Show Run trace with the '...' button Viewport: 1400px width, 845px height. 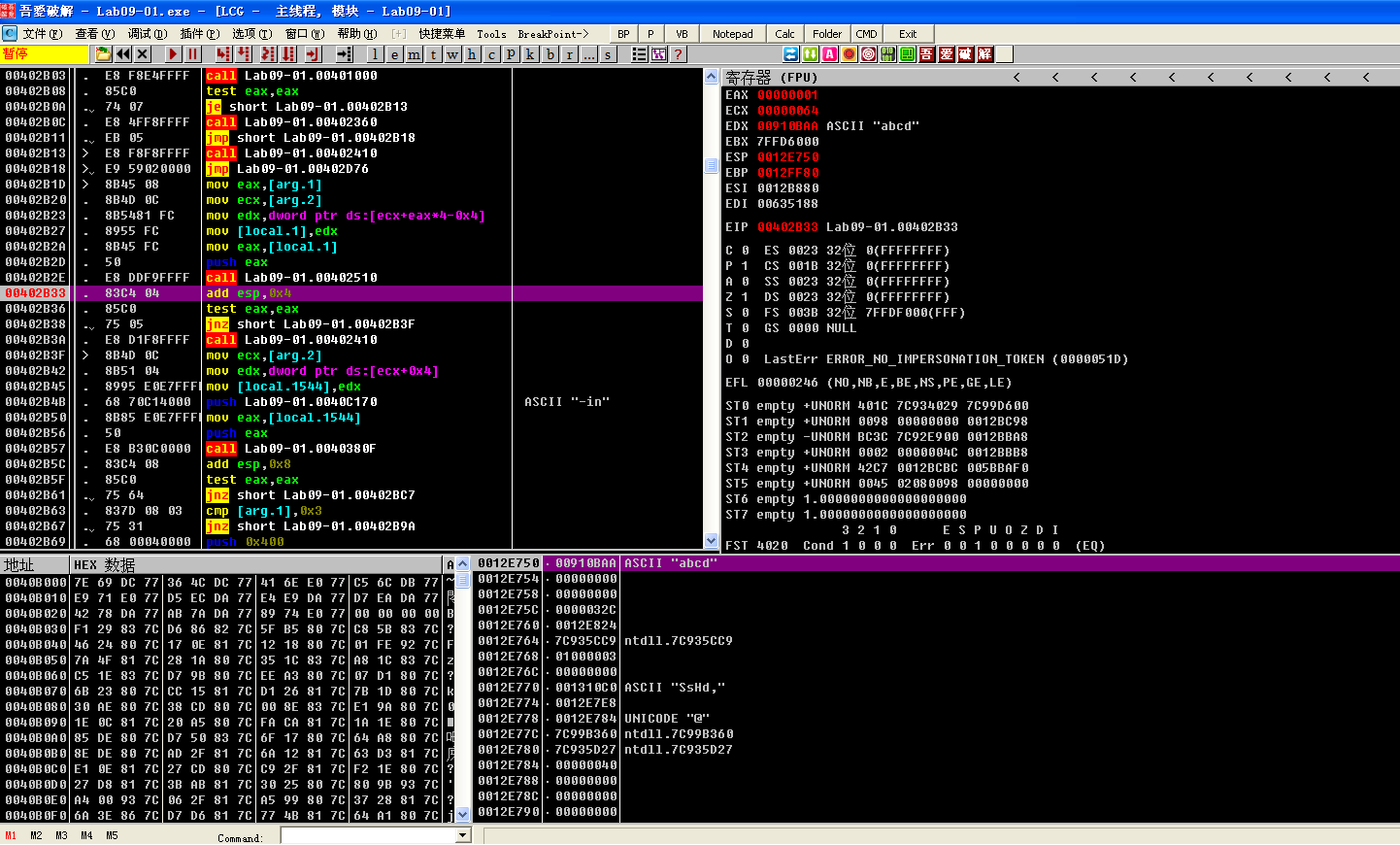[589, 54]
